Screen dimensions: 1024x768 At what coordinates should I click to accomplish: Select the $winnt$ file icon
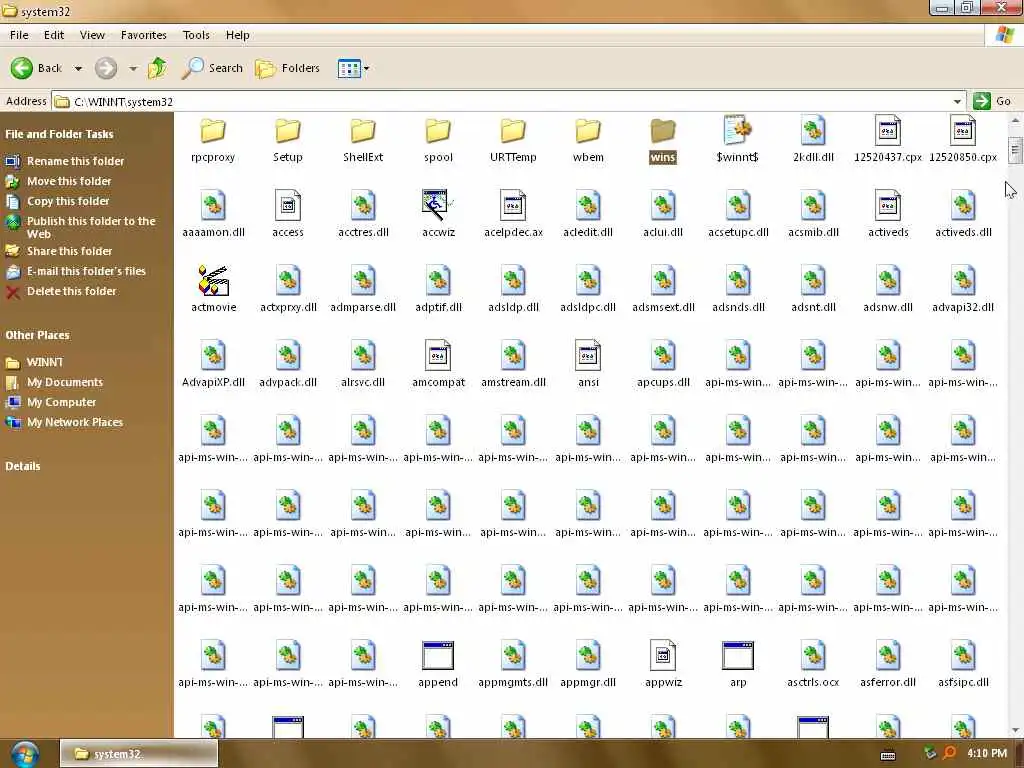738,130
